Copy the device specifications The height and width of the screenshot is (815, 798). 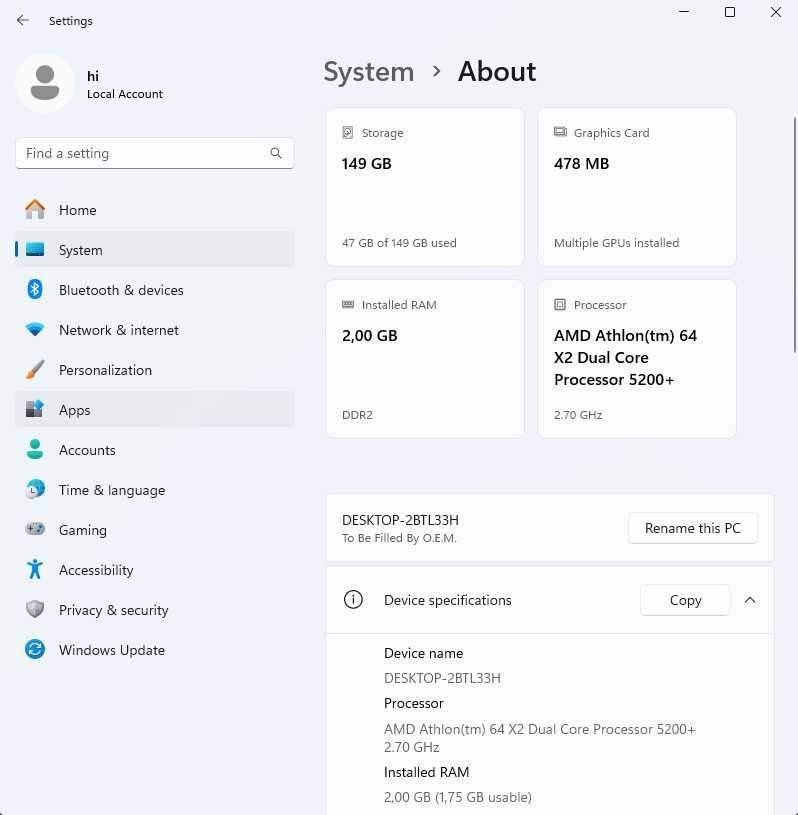(x=685, y=600)
